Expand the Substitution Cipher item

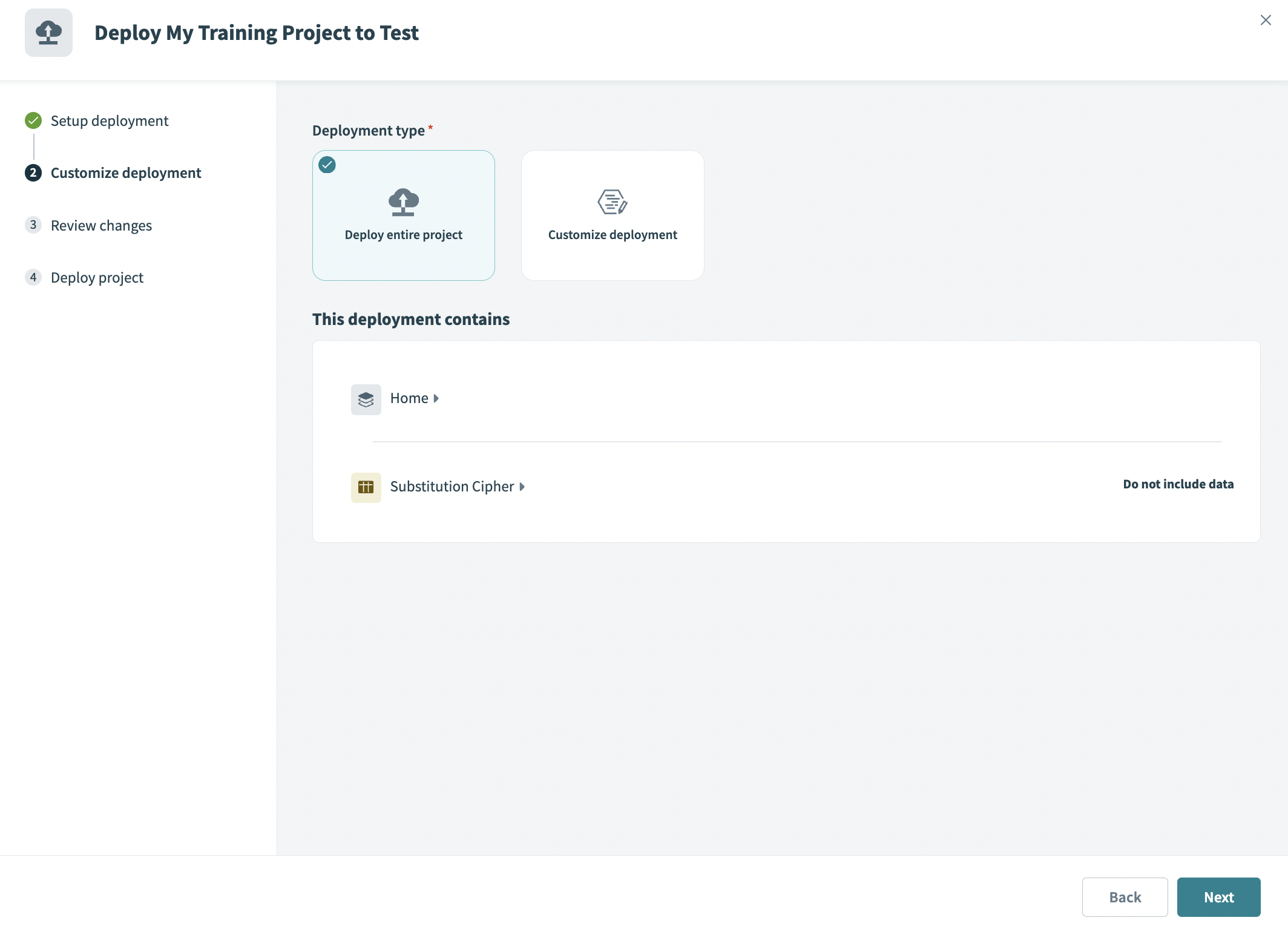[522, 487]
